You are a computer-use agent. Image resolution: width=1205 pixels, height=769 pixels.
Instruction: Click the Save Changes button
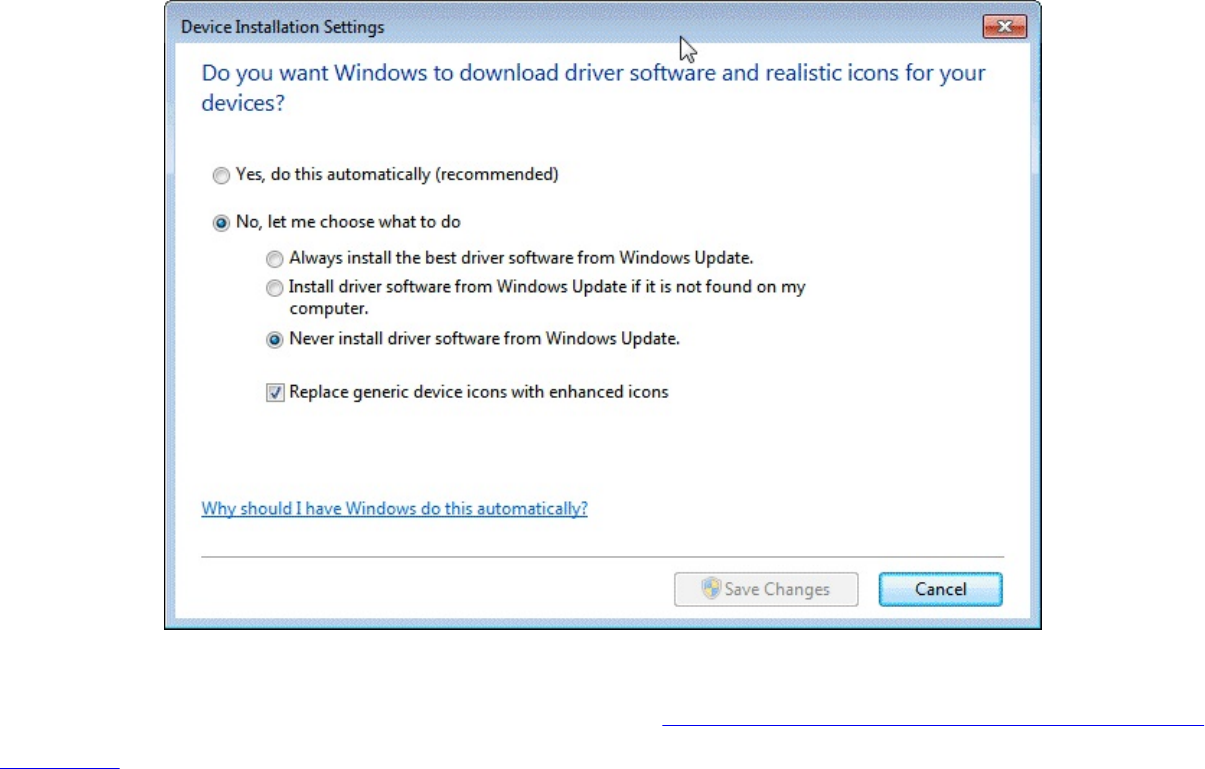coord(766,589)
